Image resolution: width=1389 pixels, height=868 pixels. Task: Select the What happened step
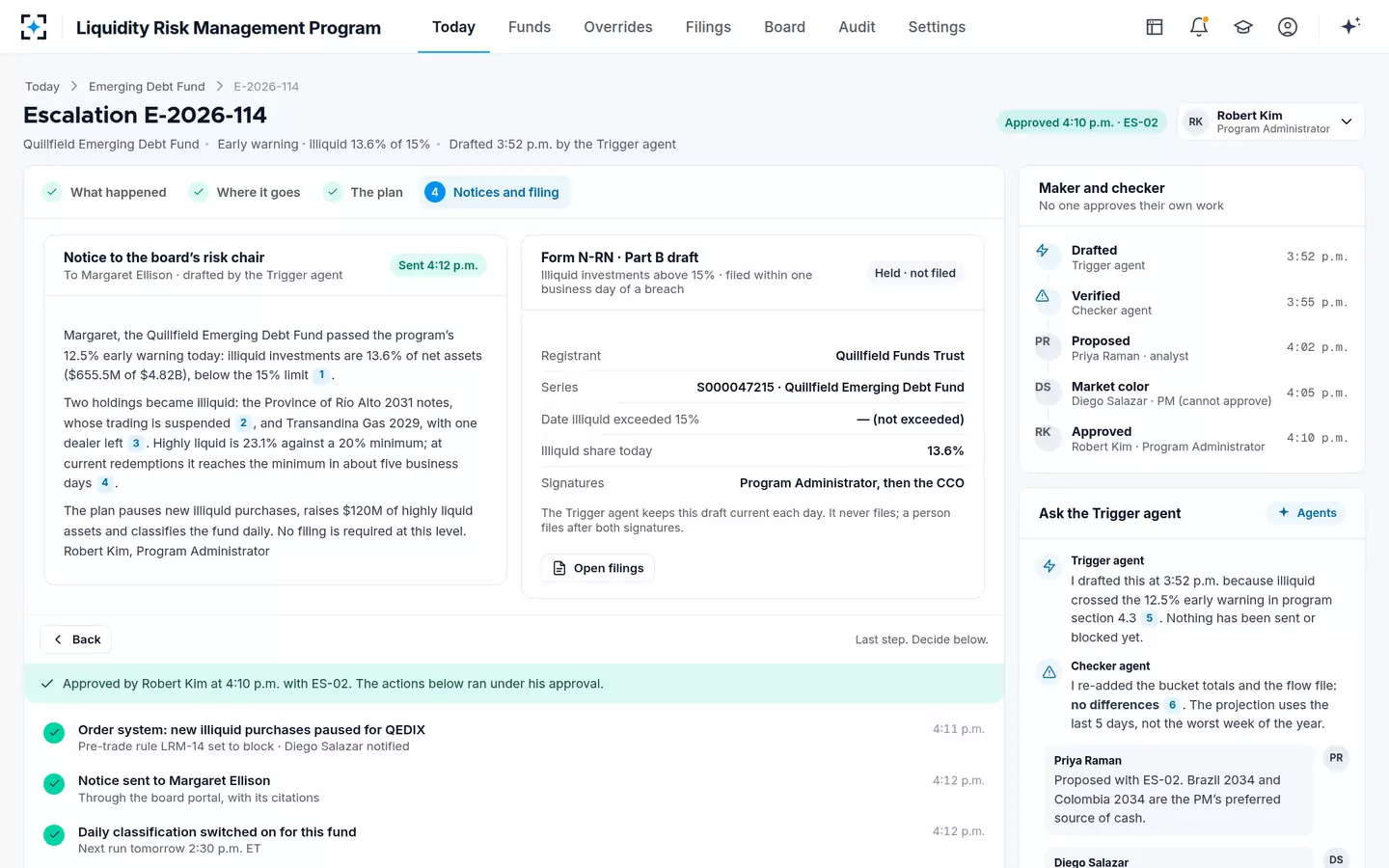[x=105, y=192]
